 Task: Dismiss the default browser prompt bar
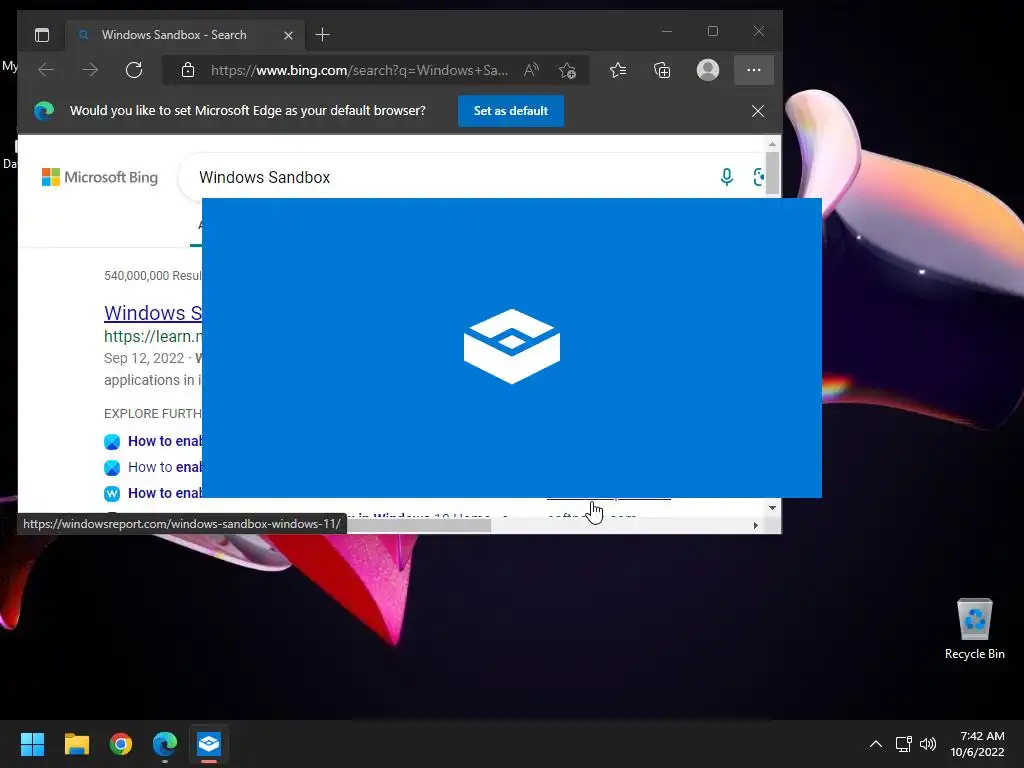point(758,111)
